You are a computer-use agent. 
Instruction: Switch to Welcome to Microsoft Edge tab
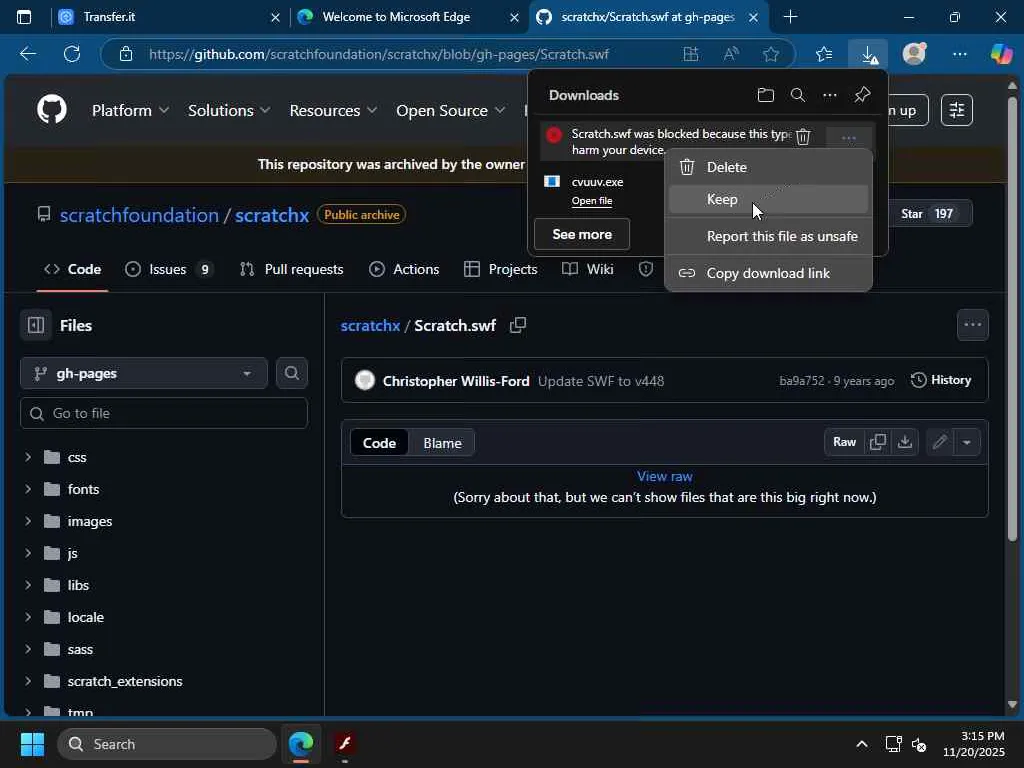coord(408,17)
